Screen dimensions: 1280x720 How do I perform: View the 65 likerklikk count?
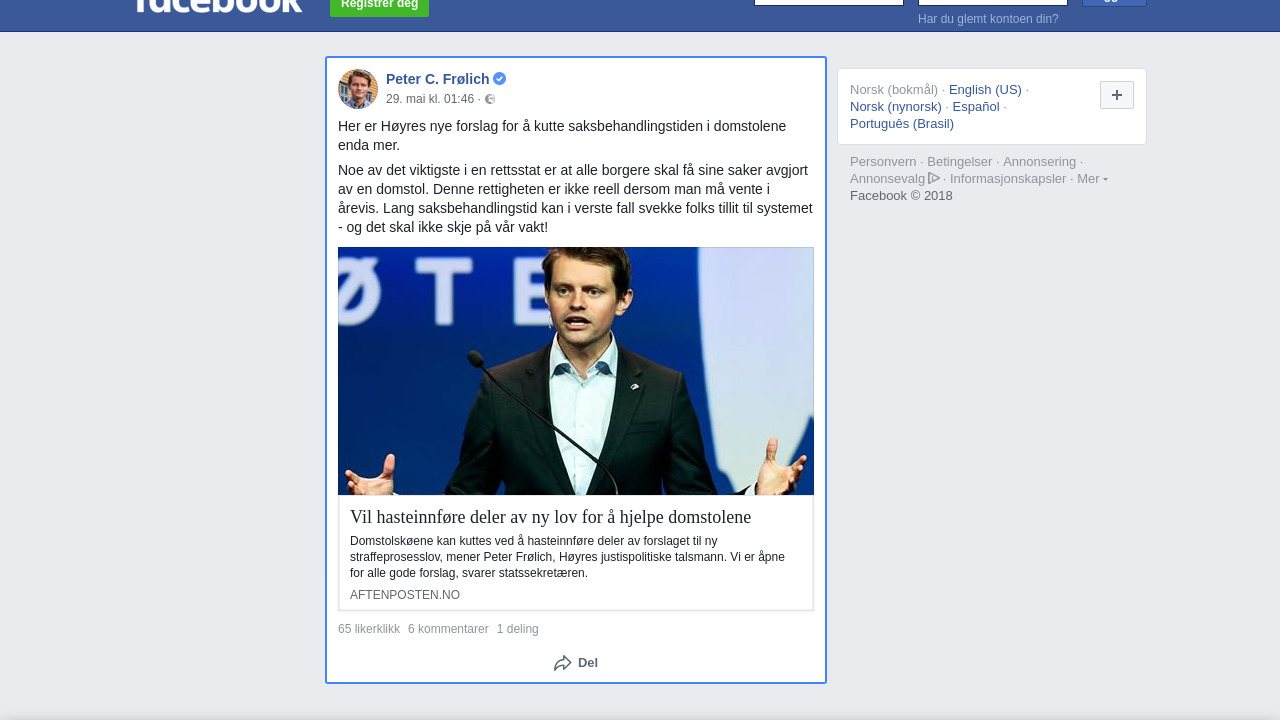point(369,629)
